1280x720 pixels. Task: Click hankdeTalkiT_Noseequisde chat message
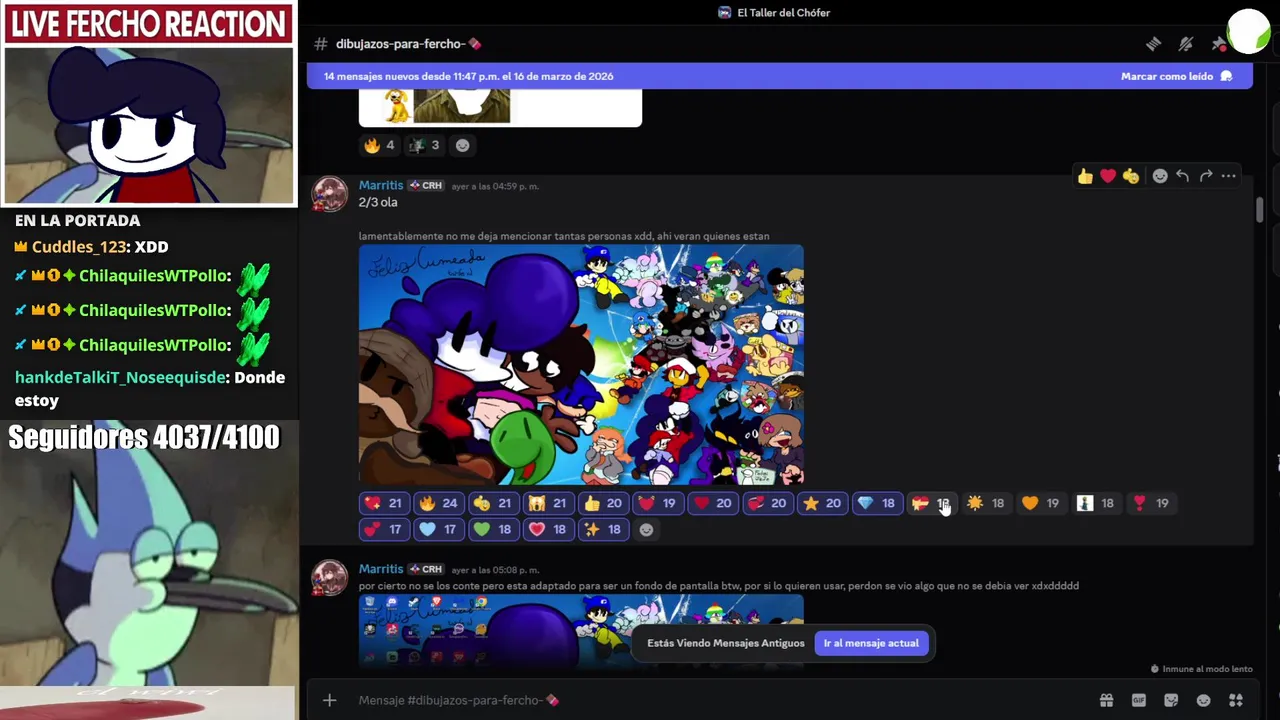coord(150,389)
